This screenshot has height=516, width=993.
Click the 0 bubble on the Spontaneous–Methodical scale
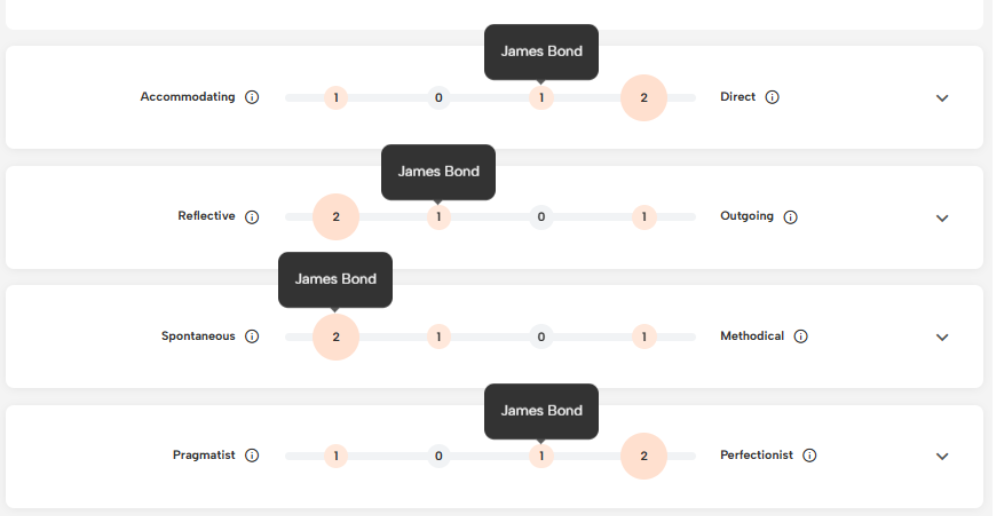541,337
